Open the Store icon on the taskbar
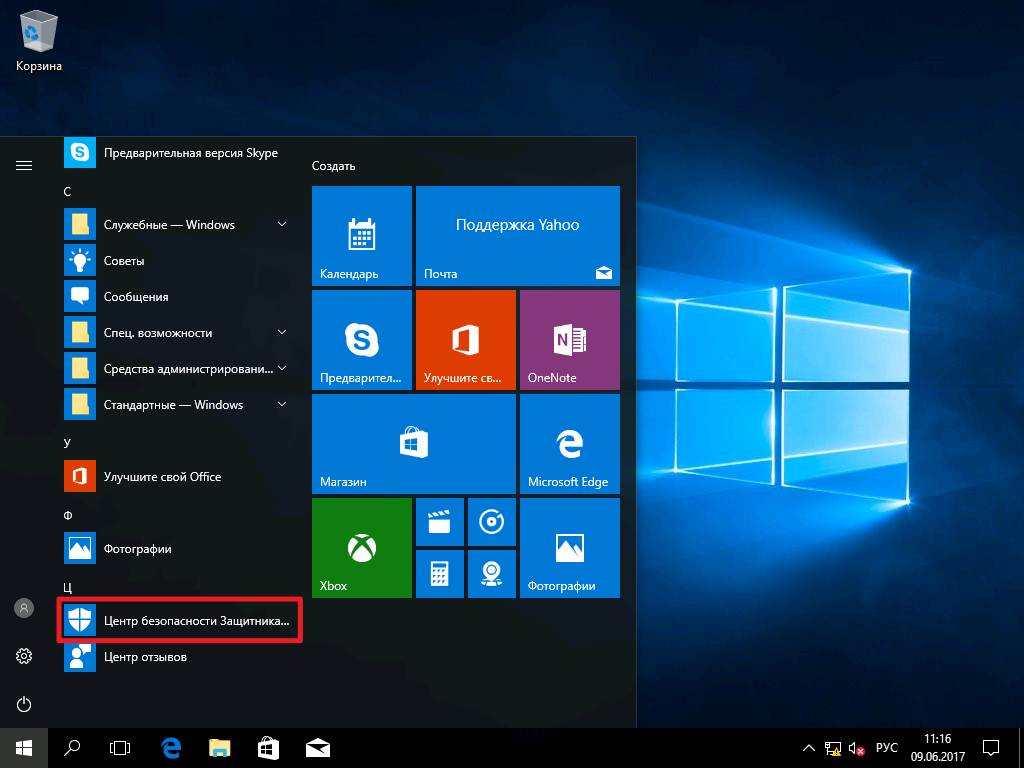 point(268,748)
